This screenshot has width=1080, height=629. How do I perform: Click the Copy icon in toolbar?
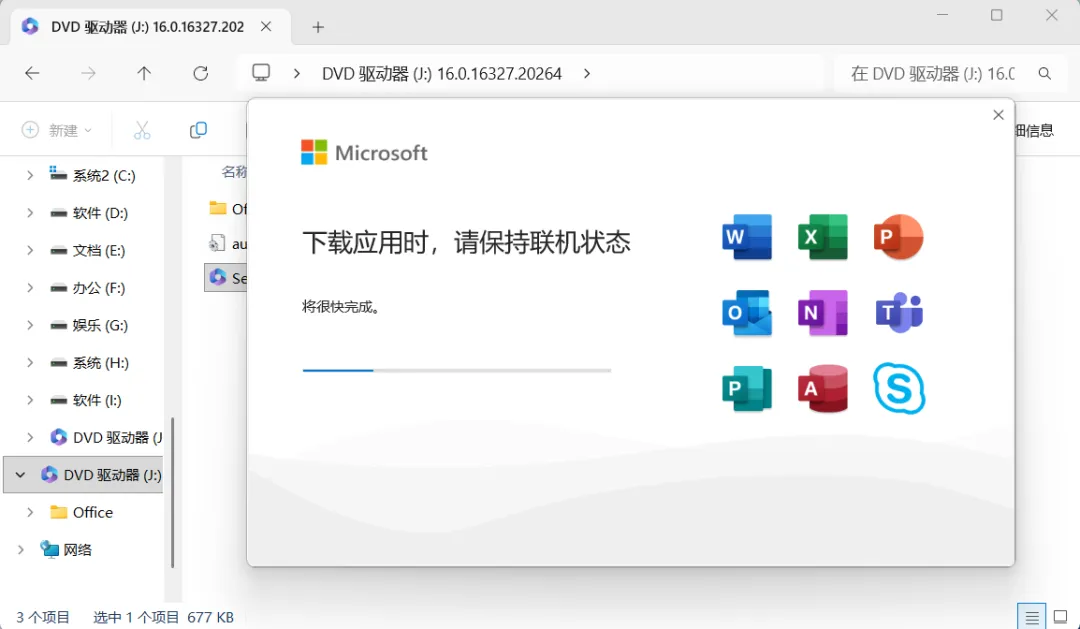(x=198, y=130)
